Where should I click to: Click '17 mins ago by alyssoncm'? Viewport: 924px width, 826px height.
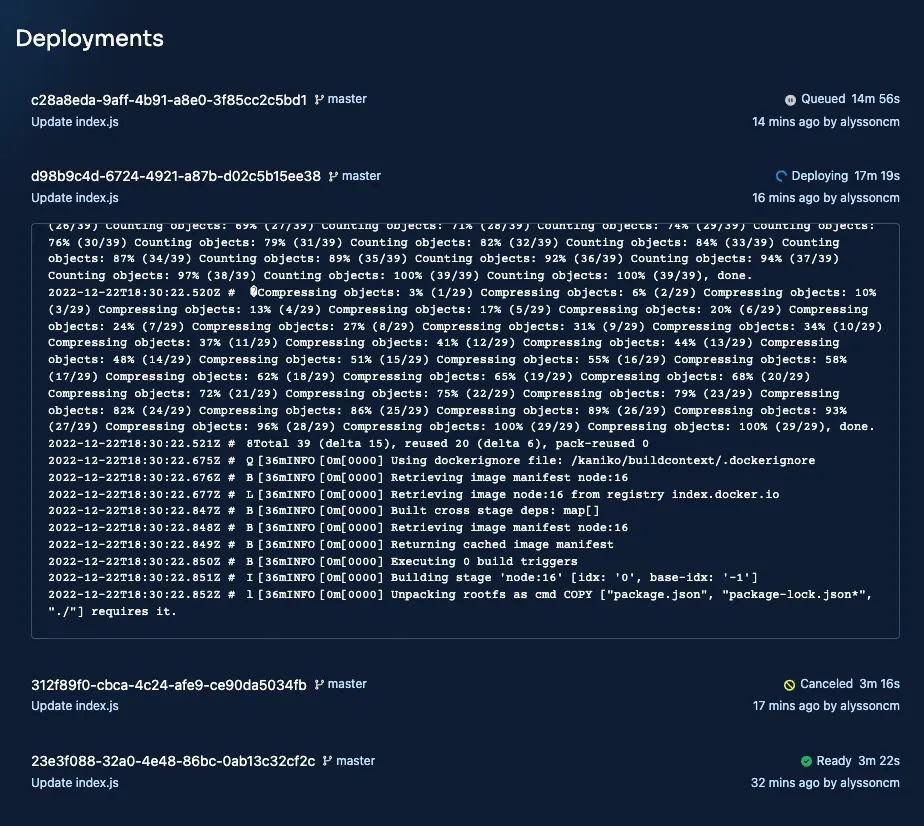click(826, 706)
